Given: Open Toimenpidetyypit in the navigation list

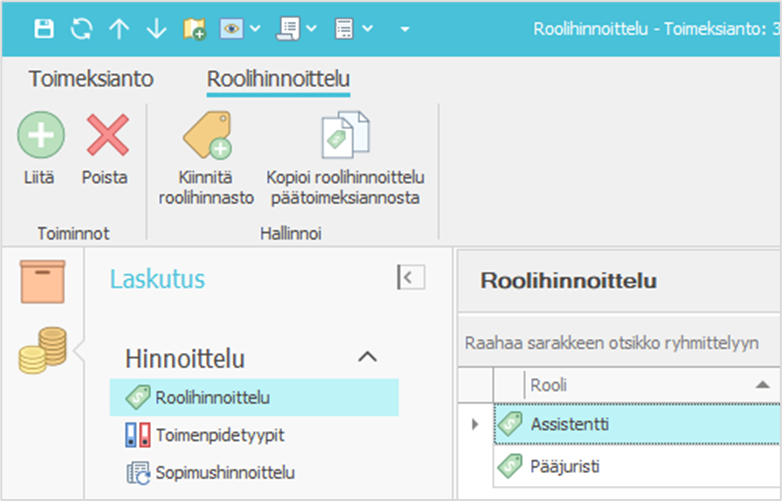Looking at the screenshot, I should (211, 435).
